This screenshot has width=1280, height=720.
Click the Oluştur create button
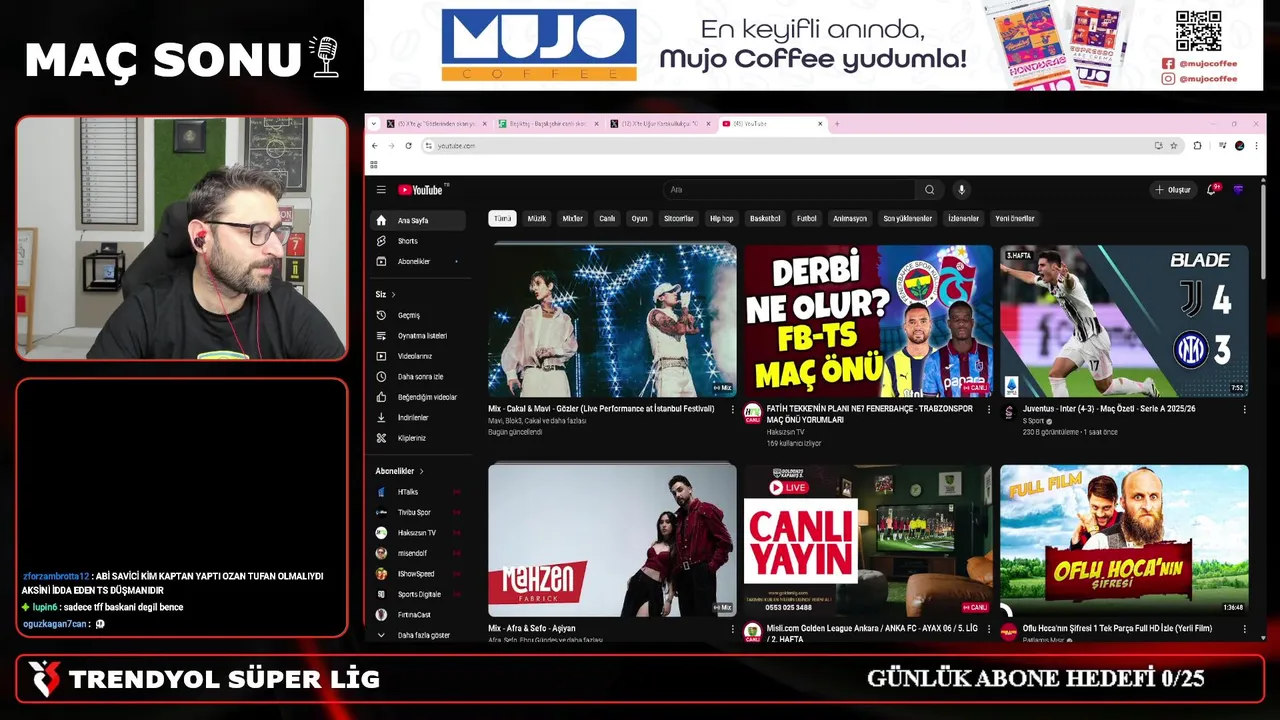click(x=1173, y=190)
